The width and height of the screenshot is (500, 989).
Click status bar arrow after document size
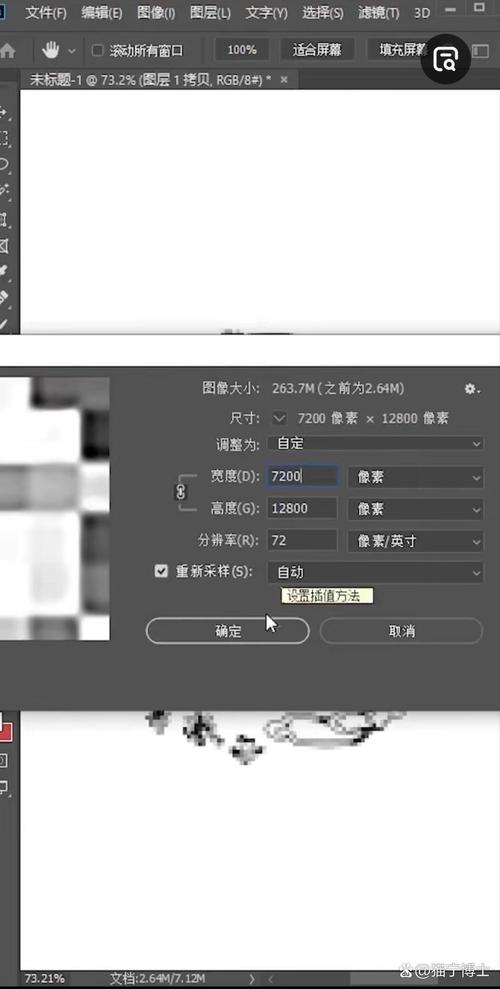[252, 978]
